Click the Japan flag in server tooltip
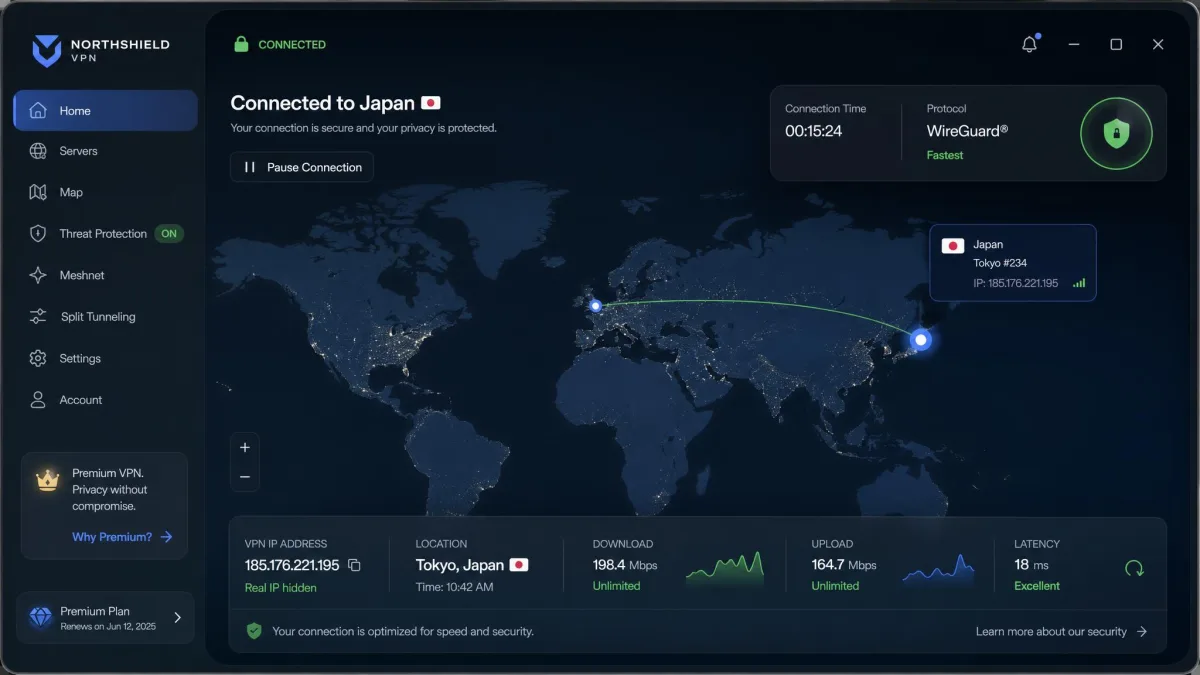 point(953,245)
